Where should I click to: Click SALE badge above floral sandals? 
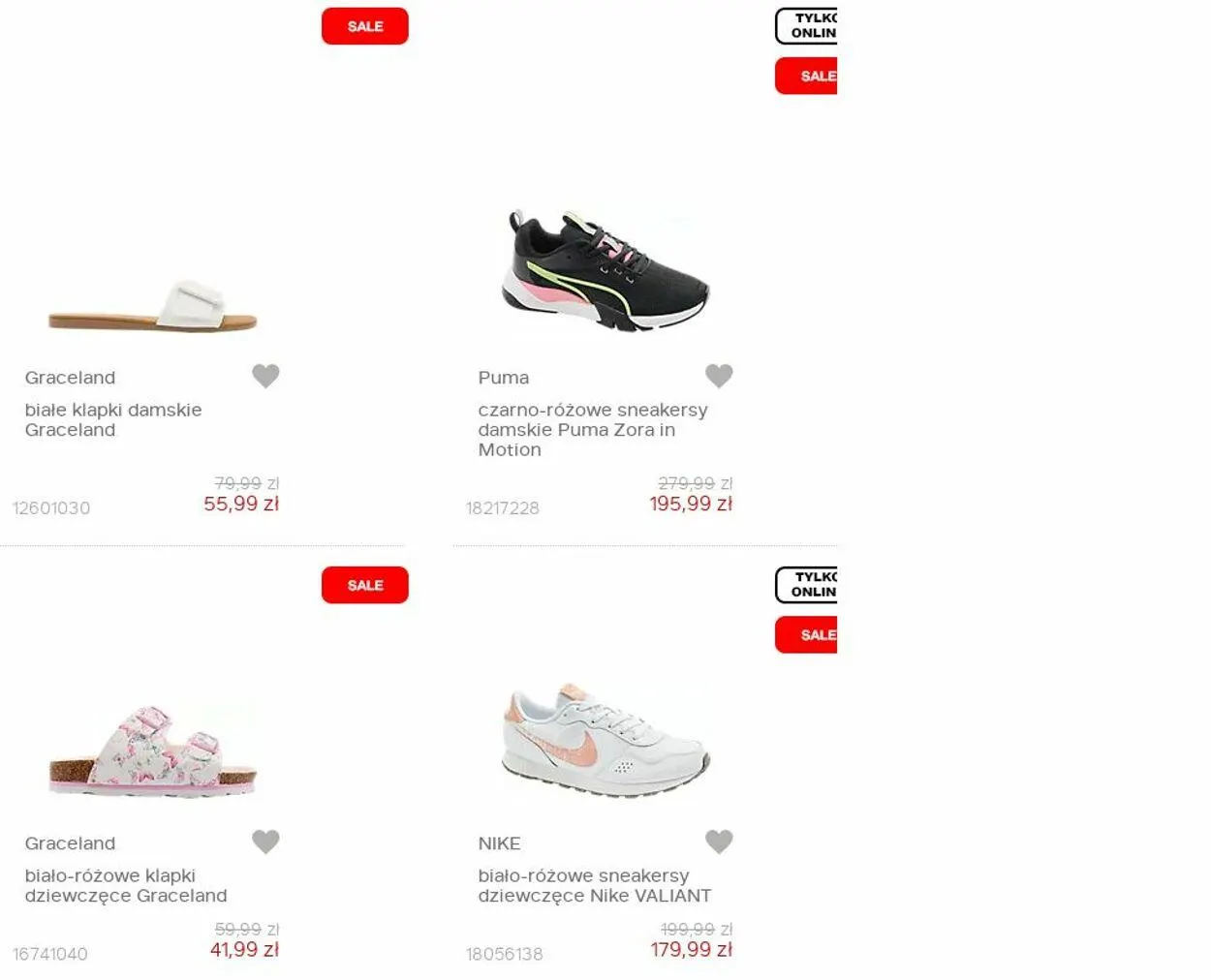pyautogui.click(x=365, y=585)
